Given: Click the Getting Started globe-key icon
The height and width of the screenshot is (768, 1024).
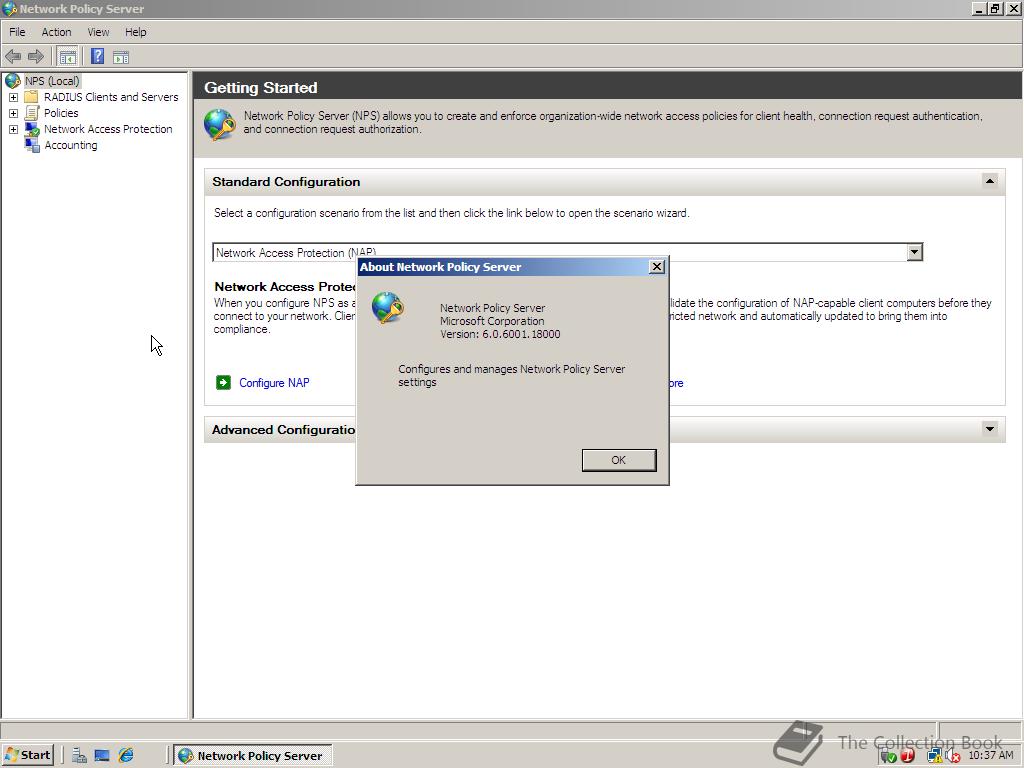Looking at the screenshot, I should (219, 124).
